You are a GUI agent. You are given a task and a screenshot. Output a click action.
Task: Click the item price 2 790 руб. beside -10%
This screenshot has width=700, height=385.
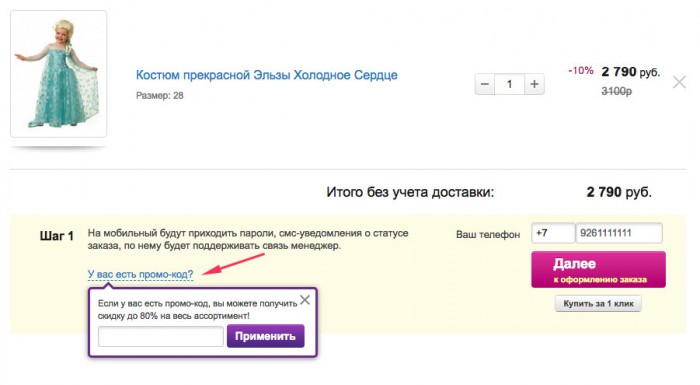pos(630,72)
